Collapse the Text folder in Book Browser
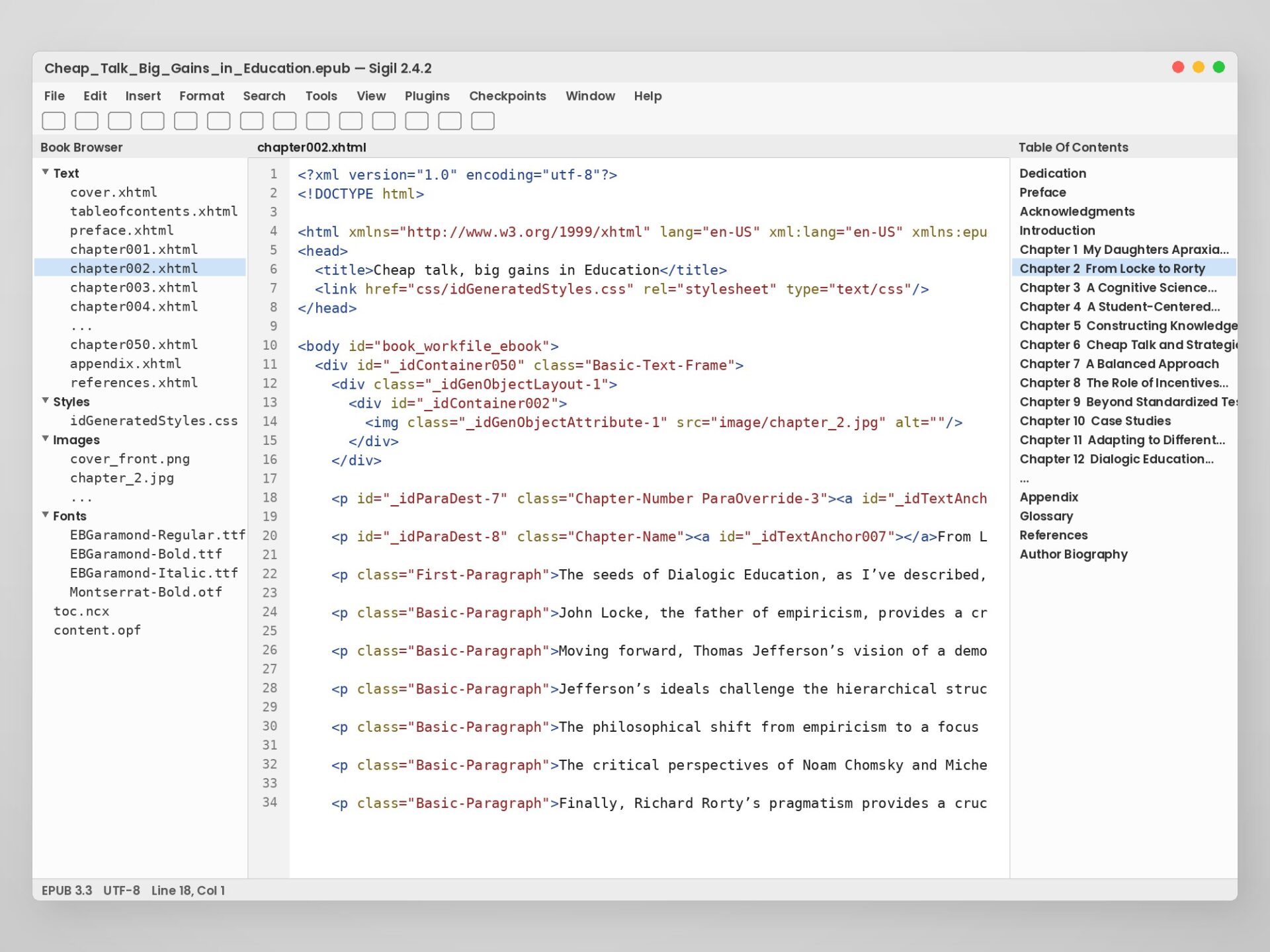Image resolution: width=1270 pixels, height=952 pixels. (45, 173)
